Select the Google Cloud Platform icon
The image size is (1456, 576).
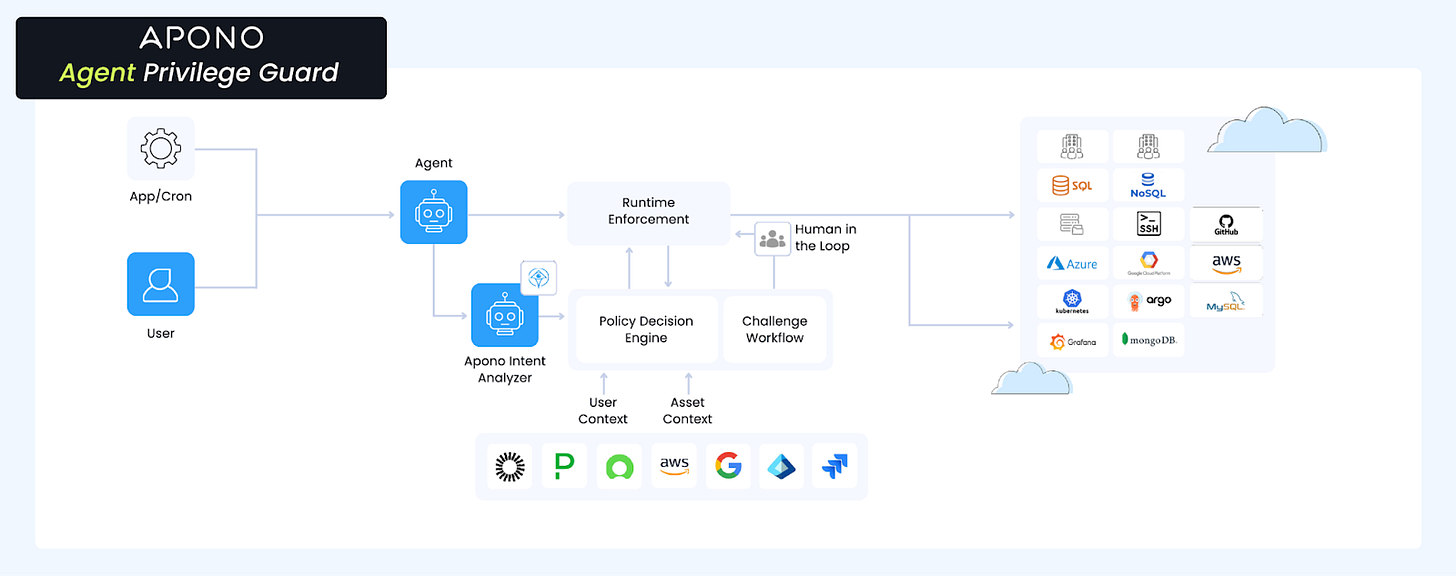pos(1148,262)
